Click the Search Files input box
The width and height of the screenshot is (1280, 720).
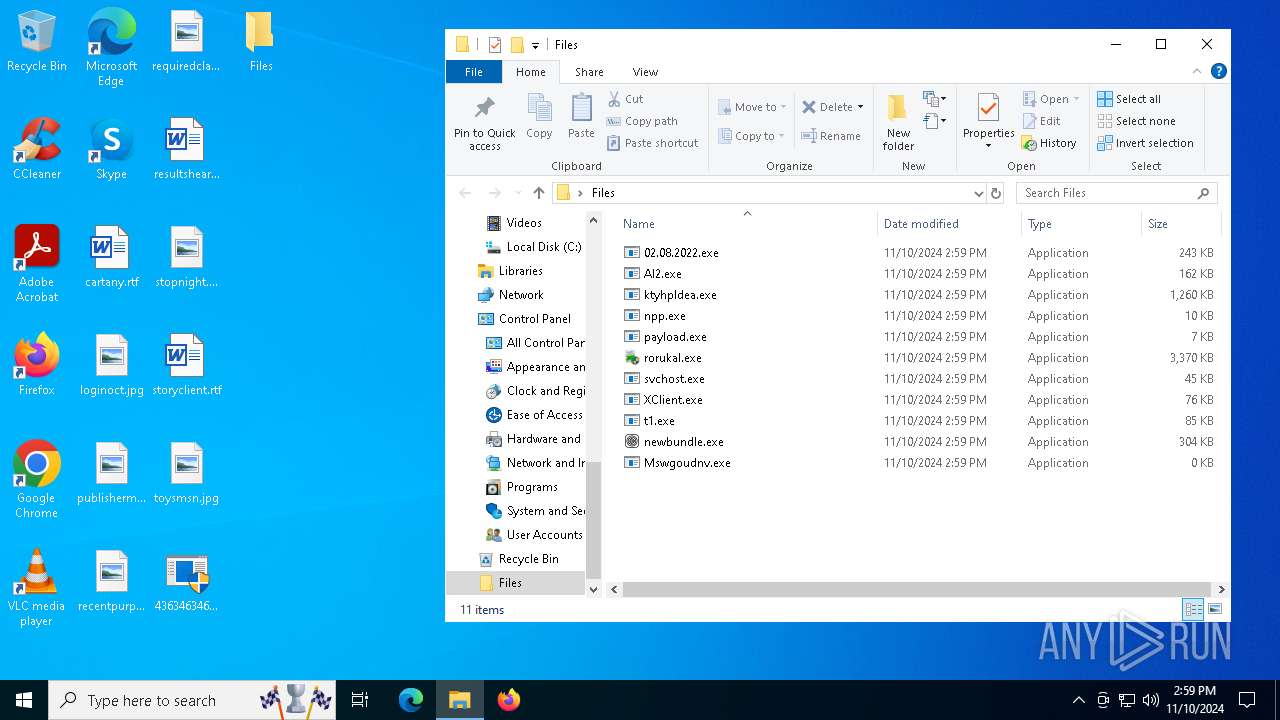[1117, 193]
